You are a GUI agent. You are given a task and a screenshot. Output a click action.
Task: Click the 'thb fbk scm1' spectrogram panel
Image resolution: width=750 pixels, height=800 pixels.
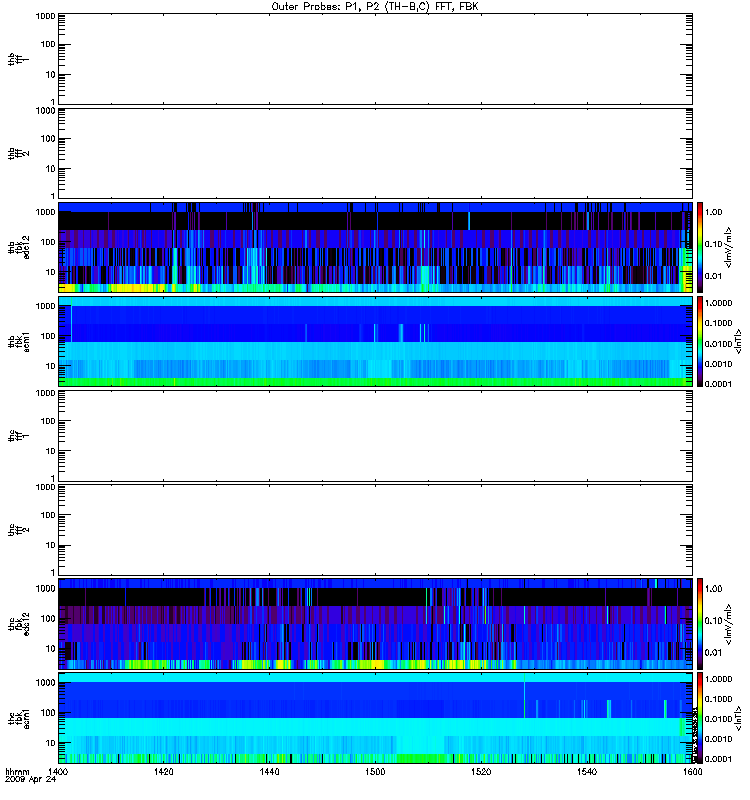tap(375, 342)
